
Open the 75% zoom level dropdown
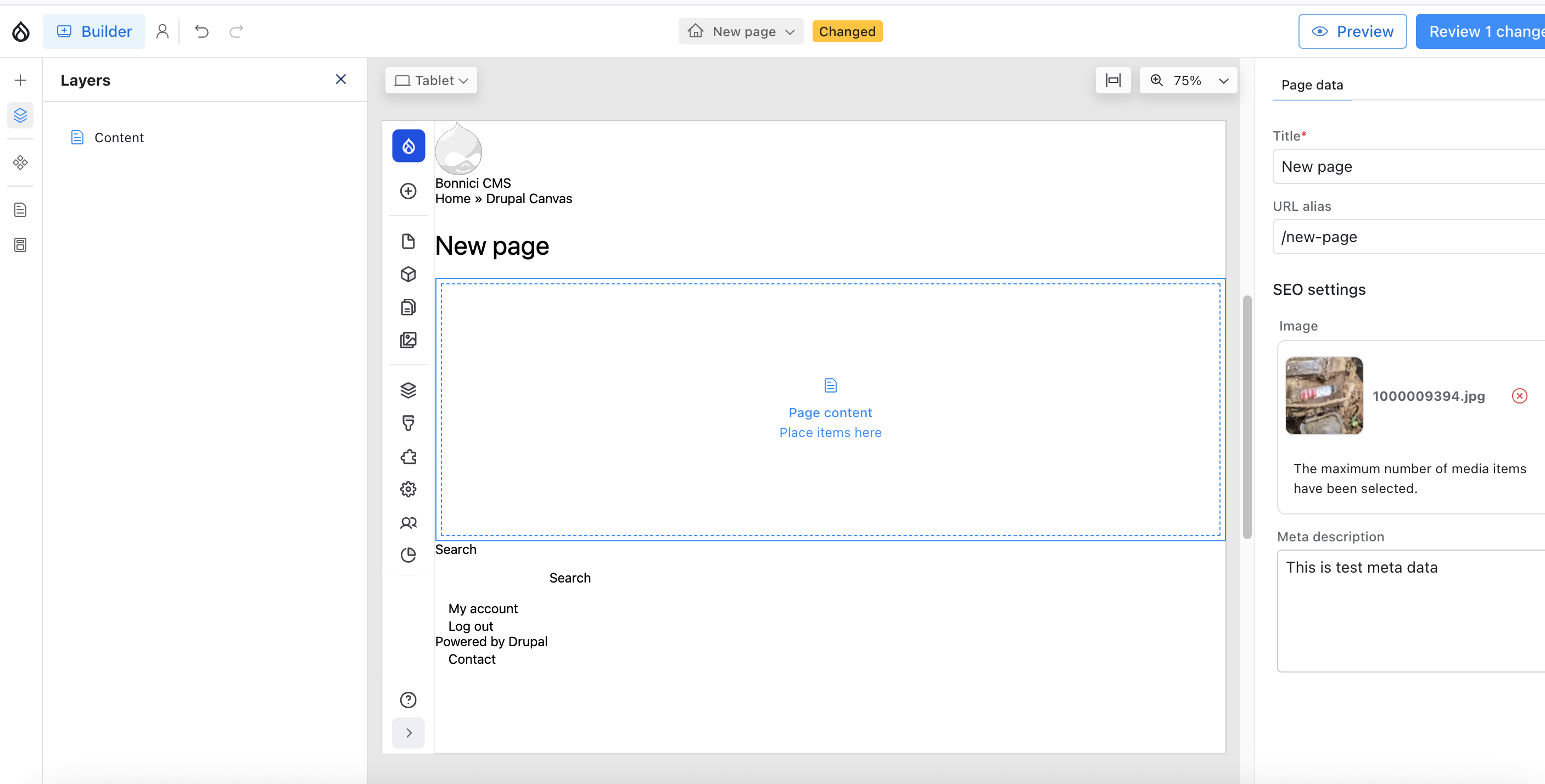(1188, 80)
